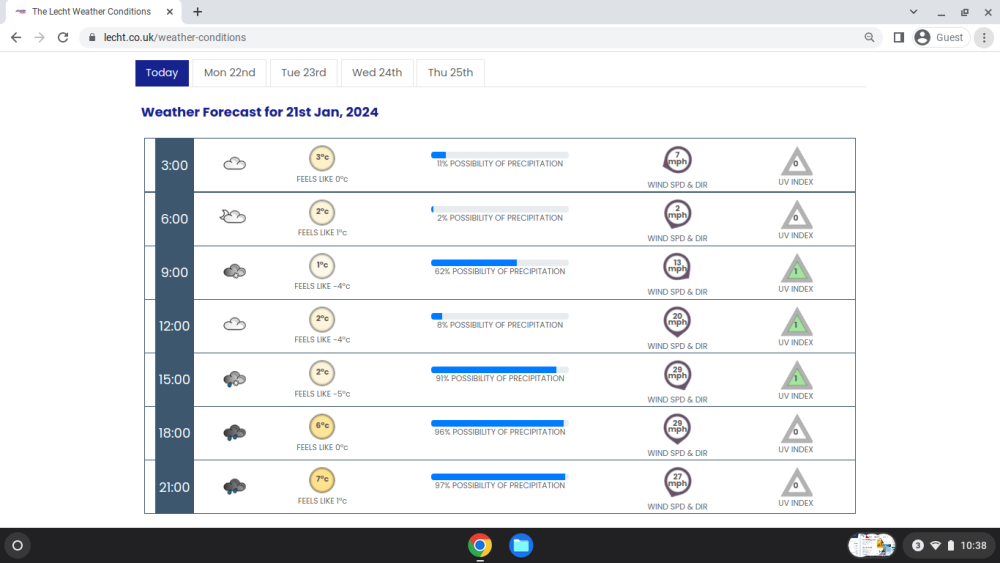
Task: Open Chrome three-dot menu
Action: point(984,38)
